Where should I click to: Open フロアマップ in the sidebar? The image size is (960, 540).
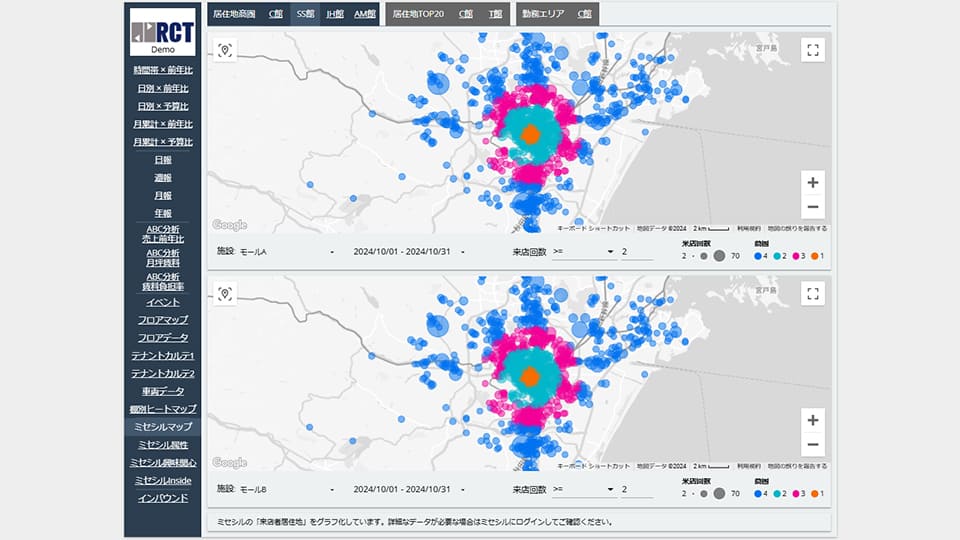coord(163,320)
